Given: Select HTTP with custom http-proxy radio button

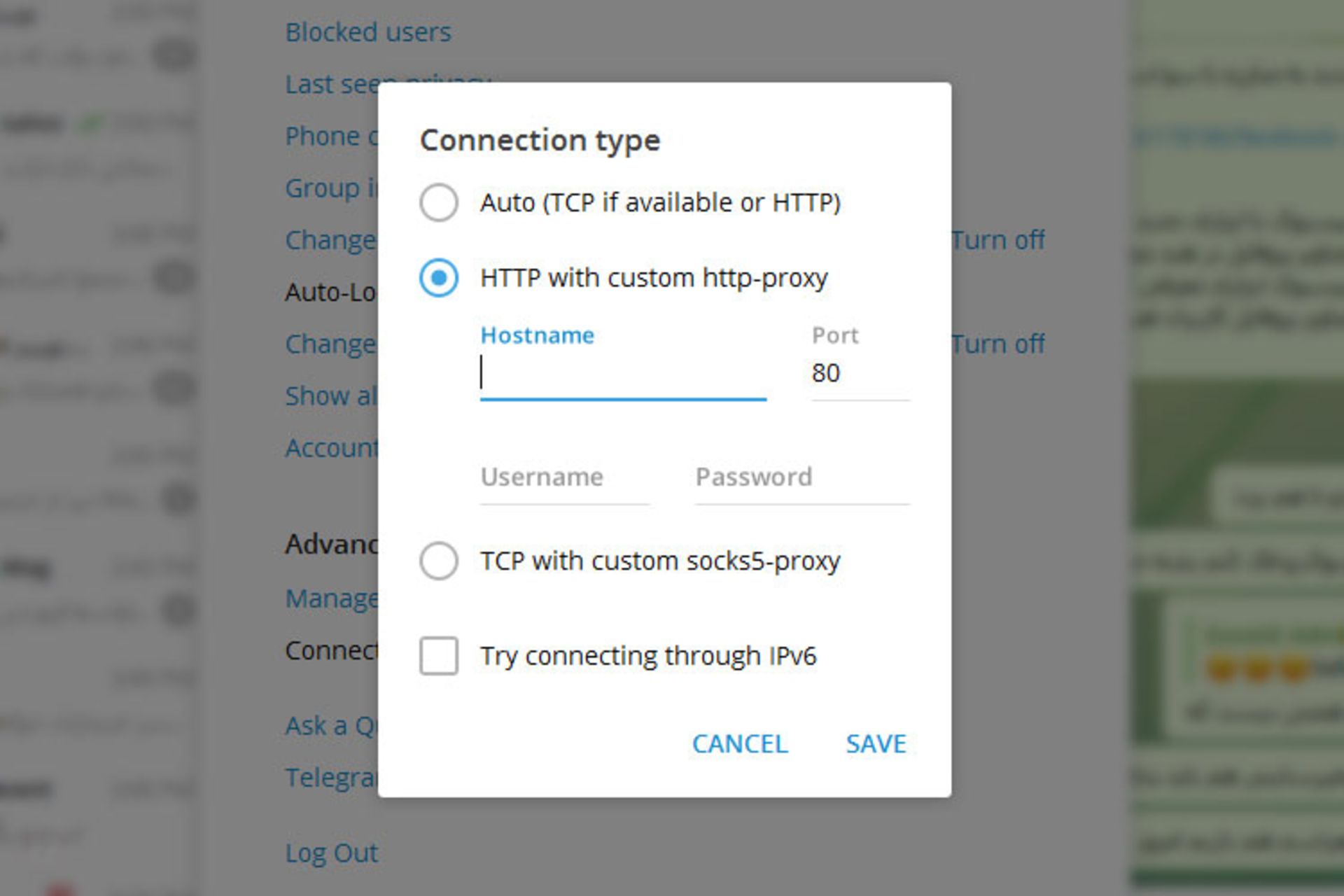Looking at the screenshot, I should (439, 278).
